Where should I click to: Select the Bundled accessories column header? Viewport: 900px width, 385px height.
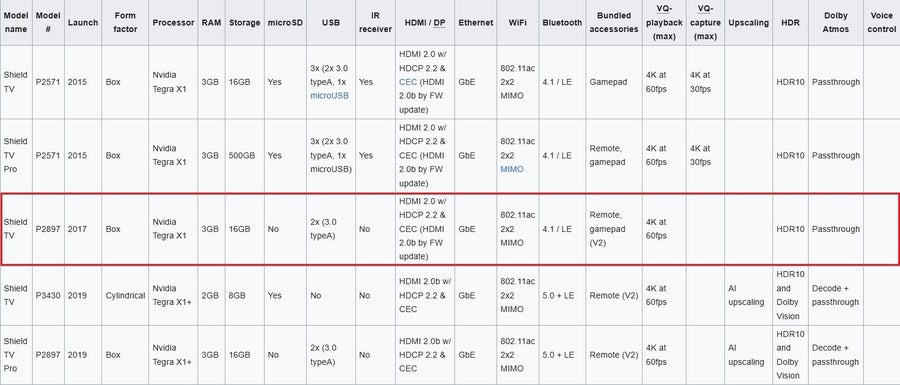tap(614, 22)
